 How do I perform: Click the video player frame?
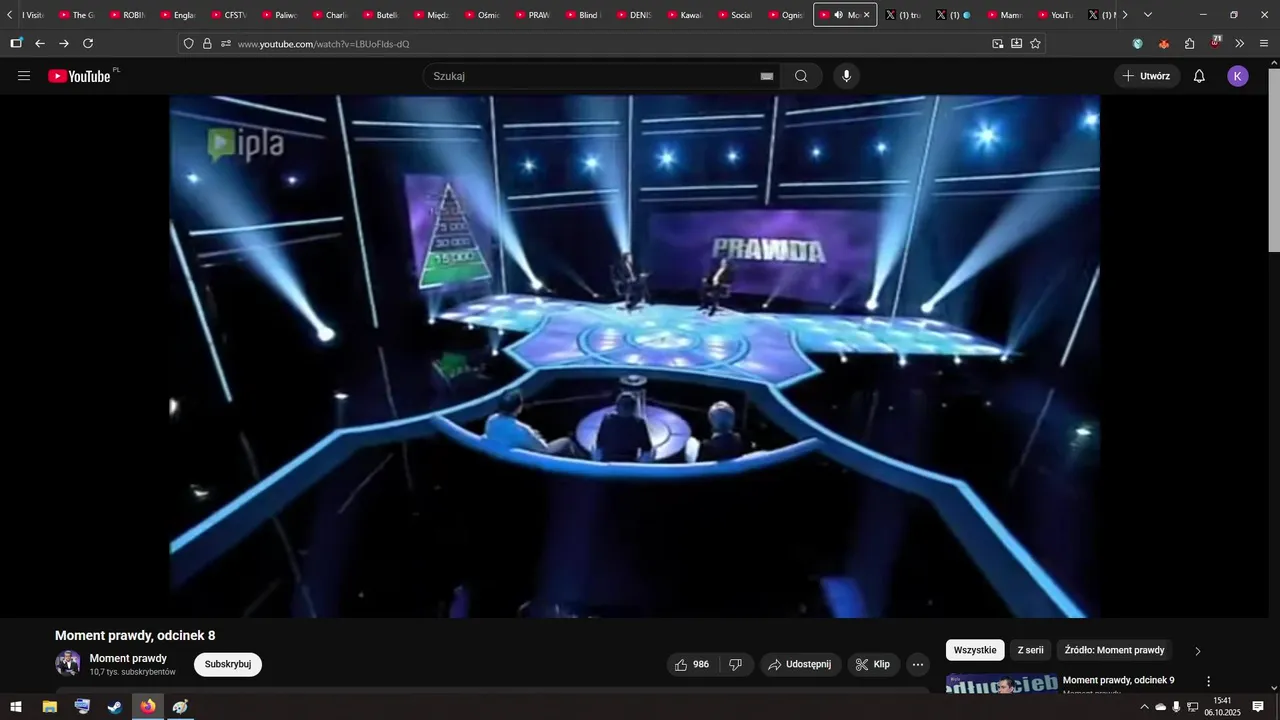634,356
